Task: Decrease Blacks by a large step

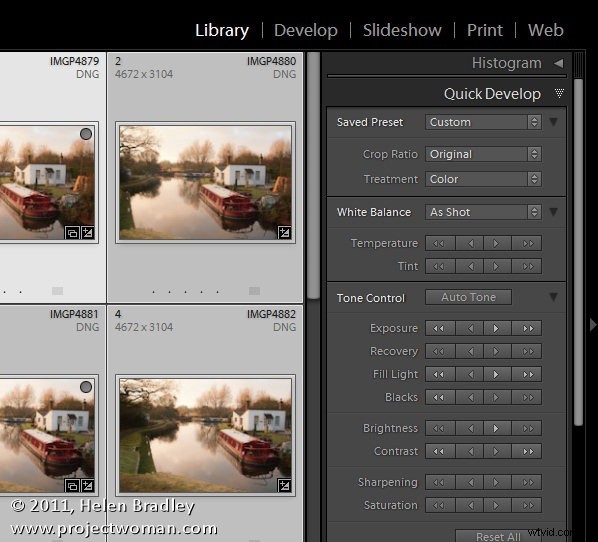Action: point(440,397)
